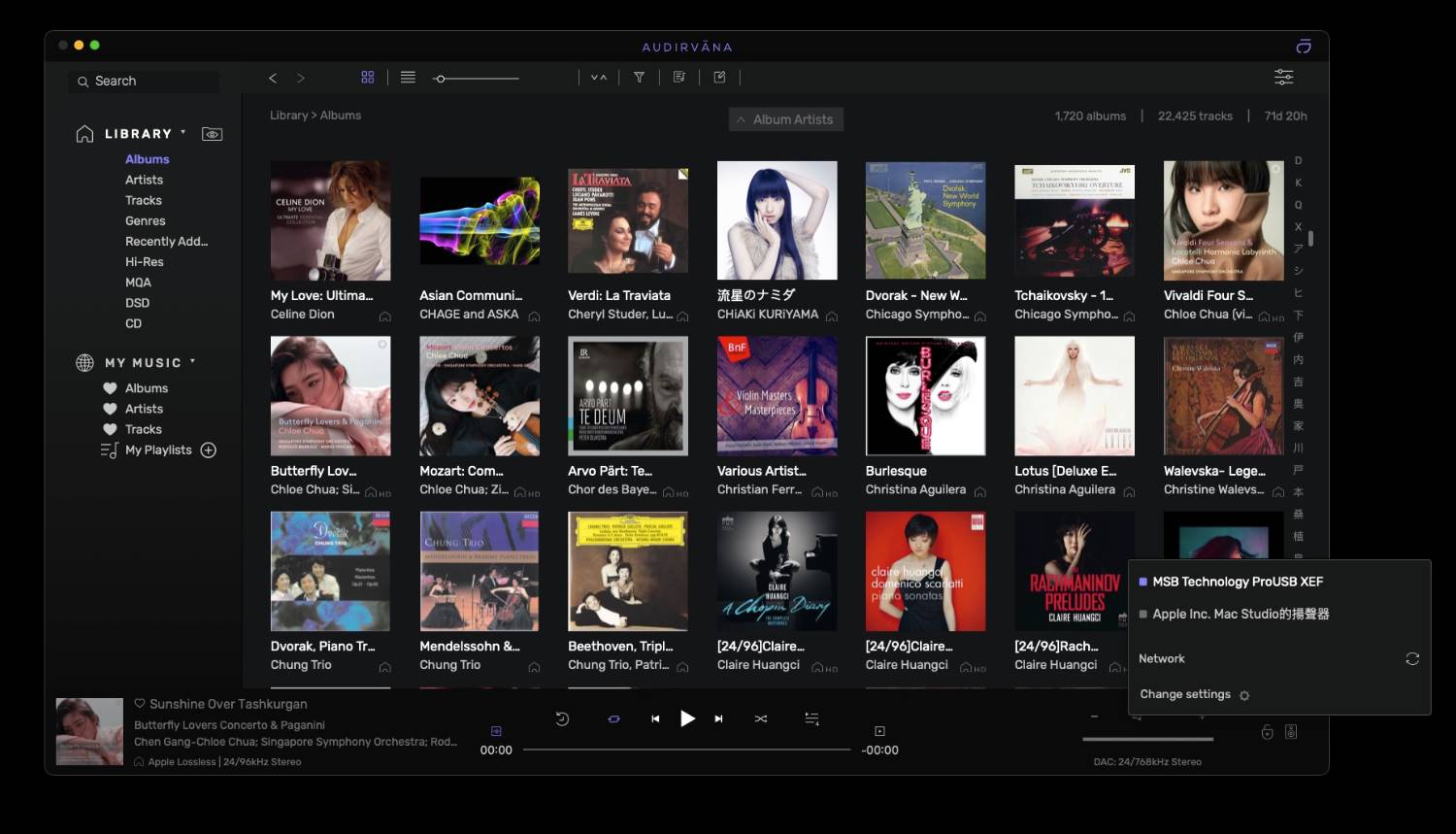Select MSB Technology ProUSB XEF output
The height and width of the screenshot is (834, 1456).
tap(1237, 582)
